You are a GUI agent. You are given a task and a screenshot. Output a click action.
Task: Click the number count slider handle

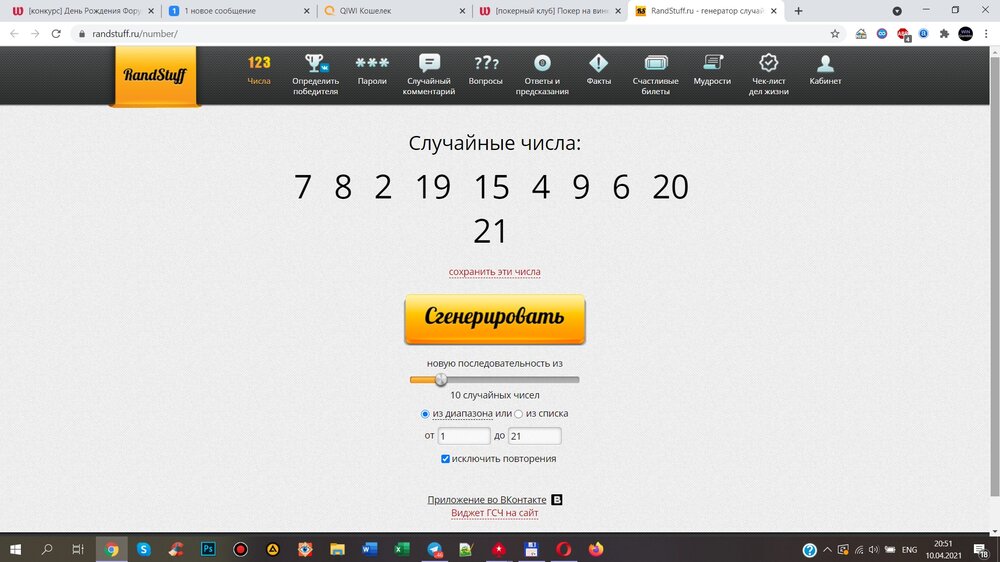[441, 379]
